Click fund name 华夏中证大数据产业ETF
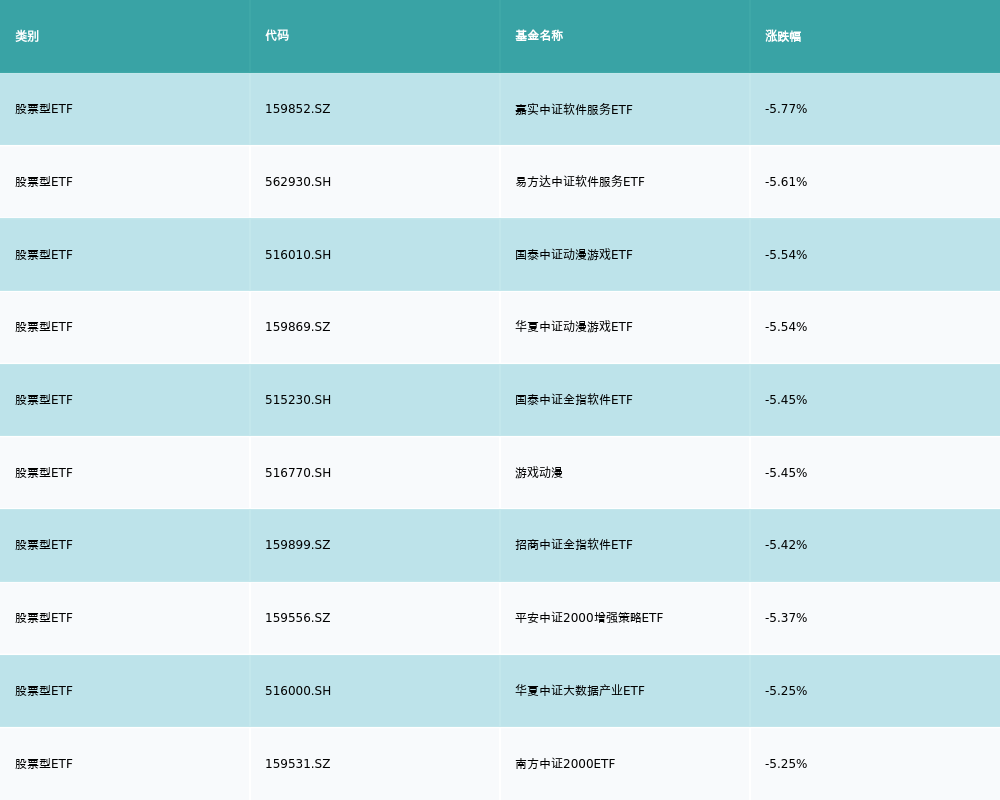Image resolution: width=1000 pixels, height=800 pixels. tap(580, 691)
